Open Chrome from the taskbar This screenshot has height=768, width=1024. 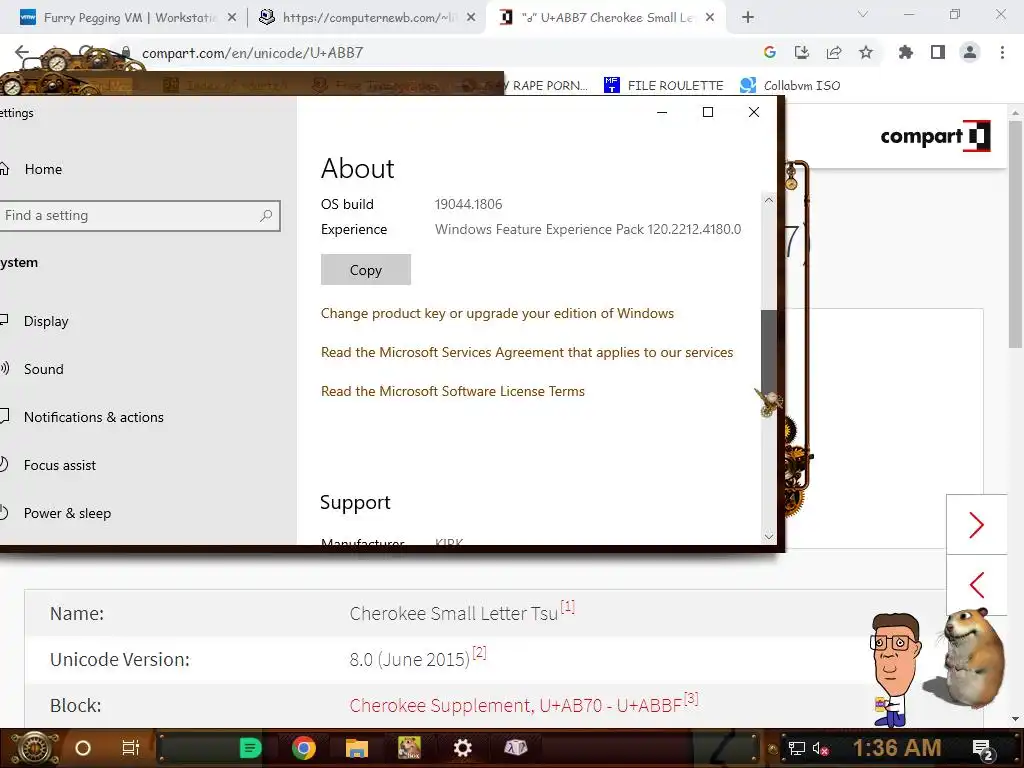304,748
